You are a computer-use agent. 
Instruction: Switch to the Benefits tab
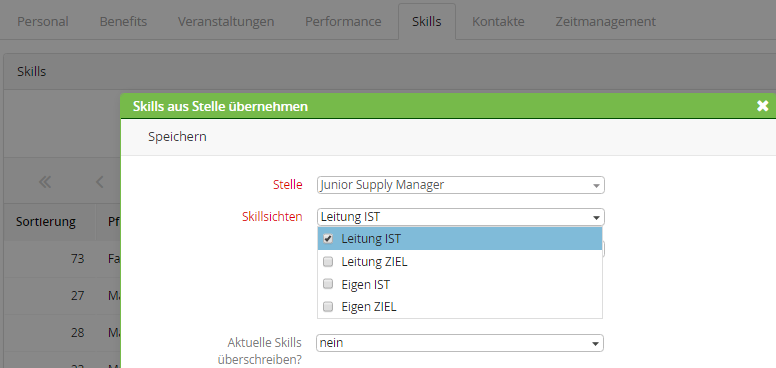pyautogui.click(x=123, y=22)
